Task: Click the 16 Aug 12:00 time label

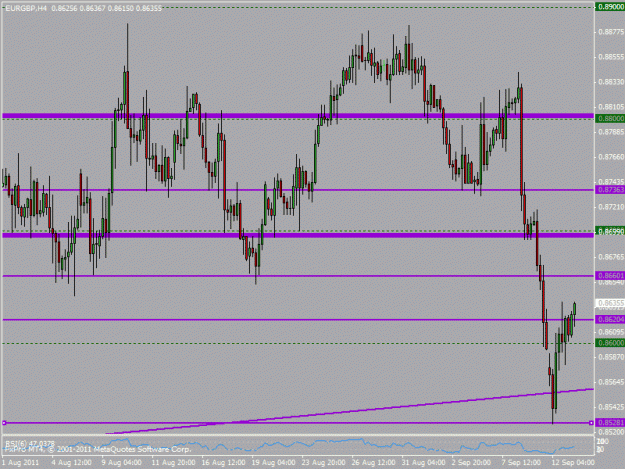Action: pos(224,463)
